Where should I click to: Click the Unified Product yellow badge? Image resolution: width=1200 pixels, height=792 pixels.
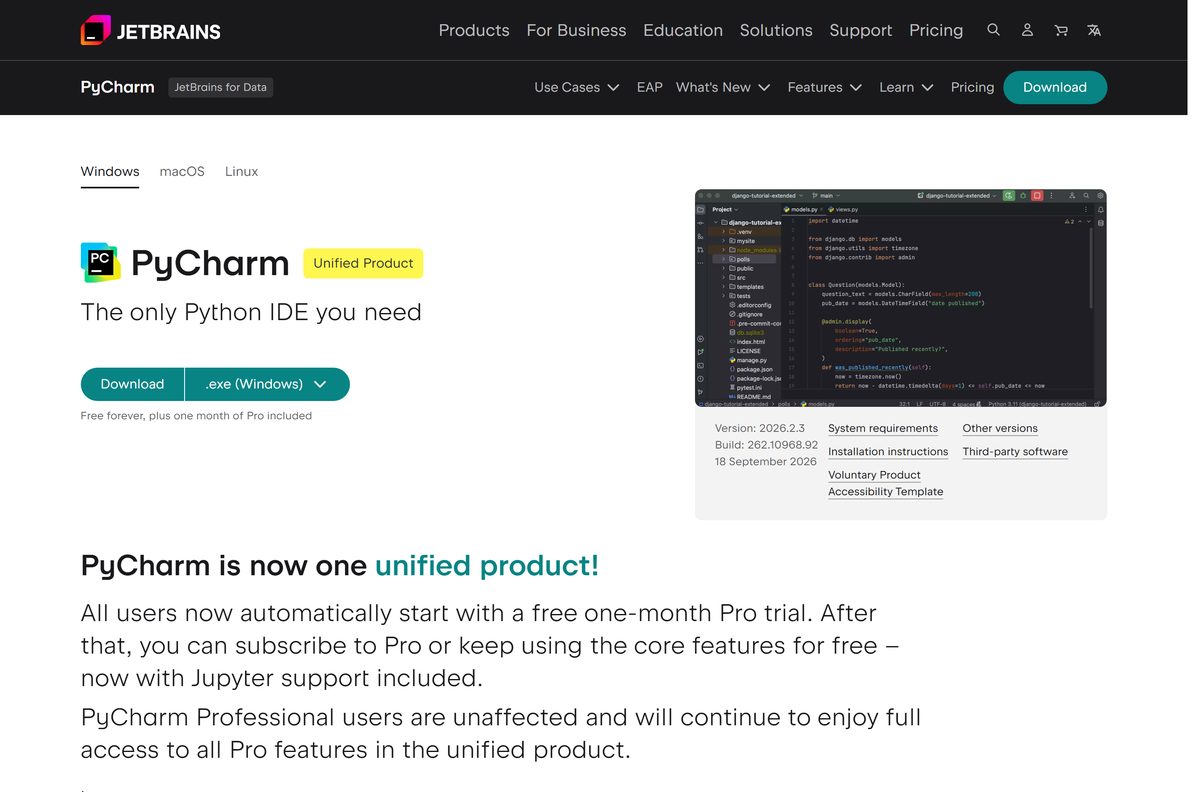coord(363,263)
